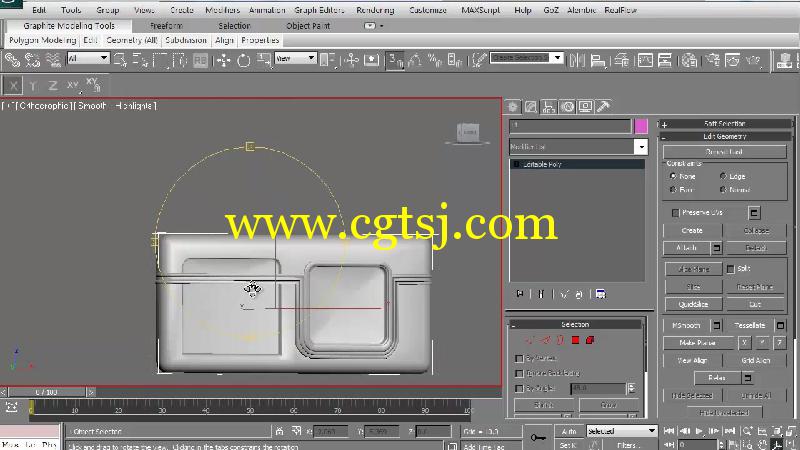Toggle the 3D Snaps button

[395, 61]
